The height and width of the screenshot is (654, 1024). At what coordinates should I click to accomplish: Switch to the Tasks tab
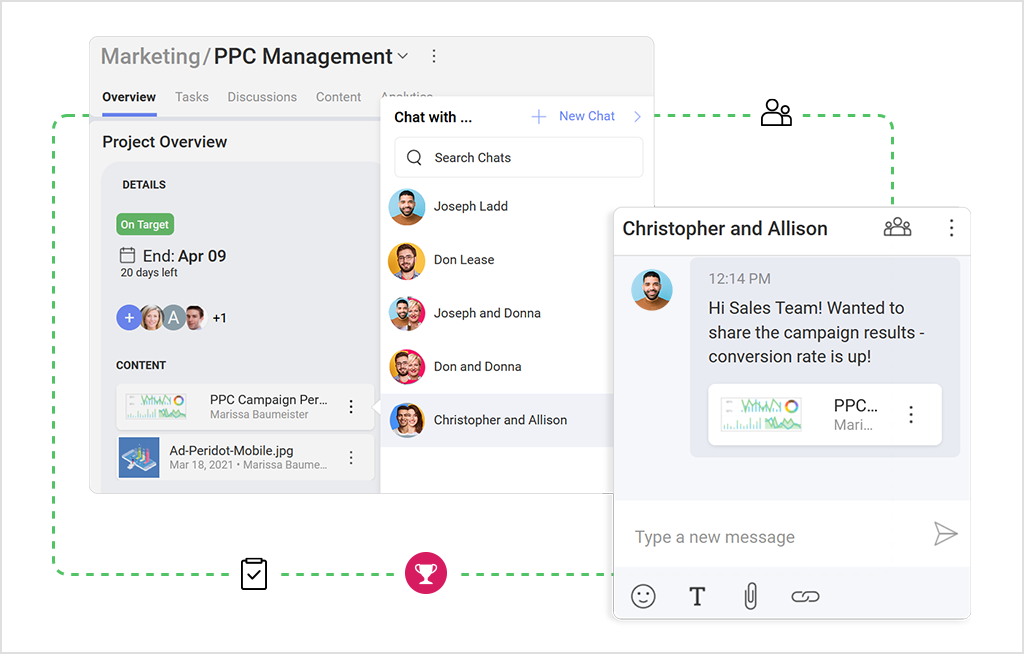192,97
